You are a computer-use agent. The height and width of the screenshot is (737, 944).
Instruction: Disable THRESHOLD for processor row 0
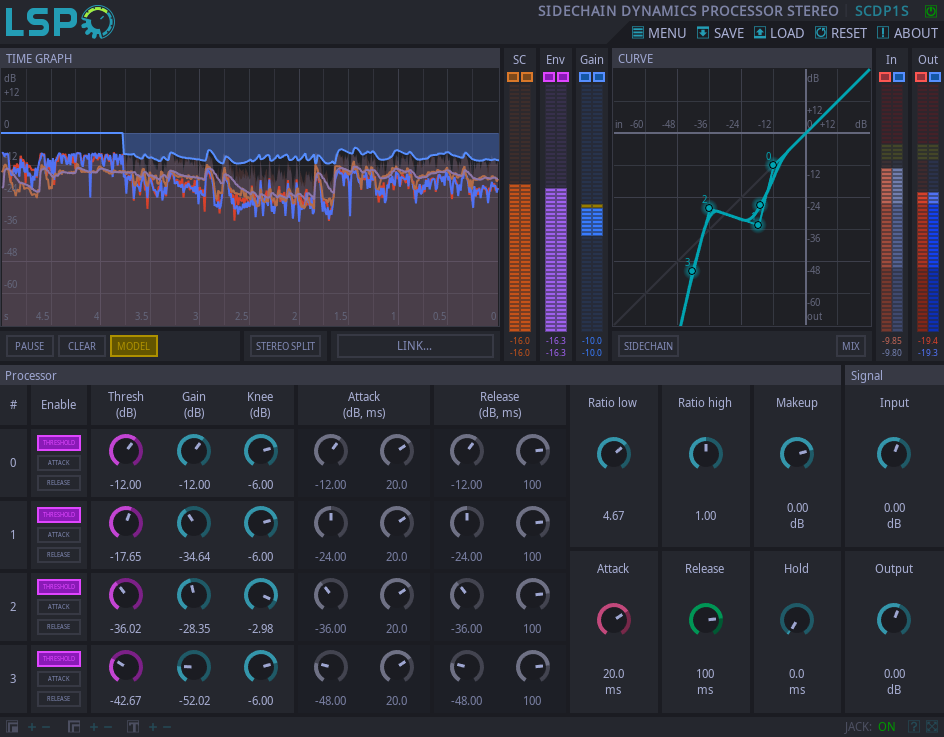(x=59, y=443)
